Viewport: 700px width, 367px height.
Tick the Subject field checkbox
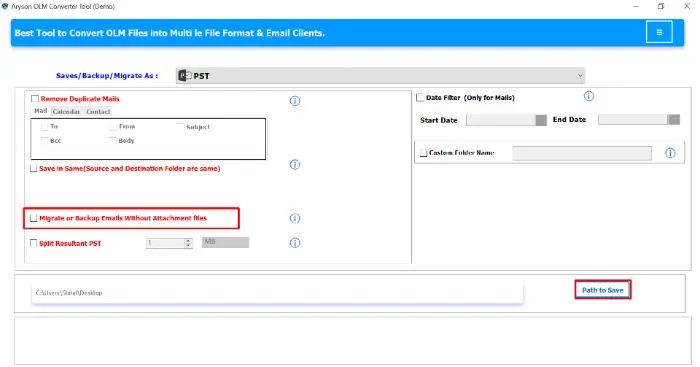pos(180,127)
